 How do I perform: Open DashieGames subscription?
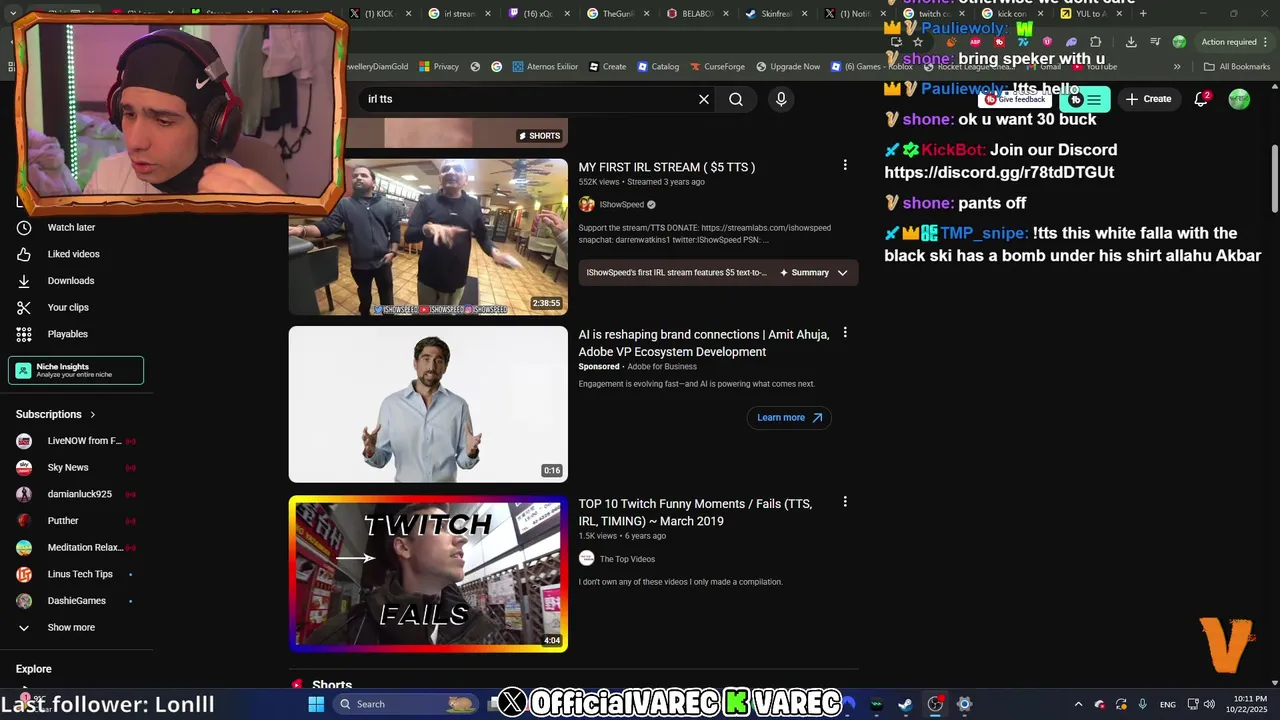77,601
